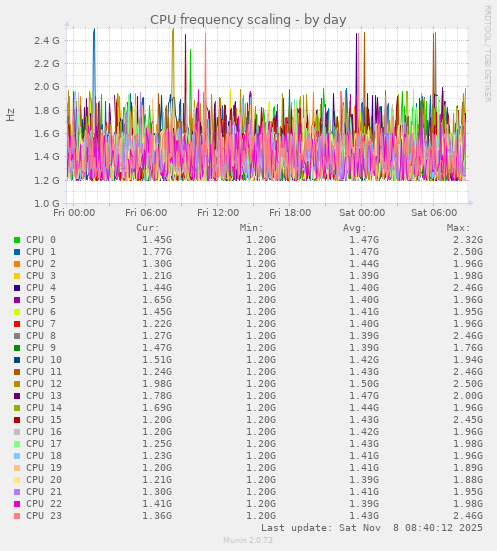Click CPU 5 current value 1.65G

pos(157,300)
